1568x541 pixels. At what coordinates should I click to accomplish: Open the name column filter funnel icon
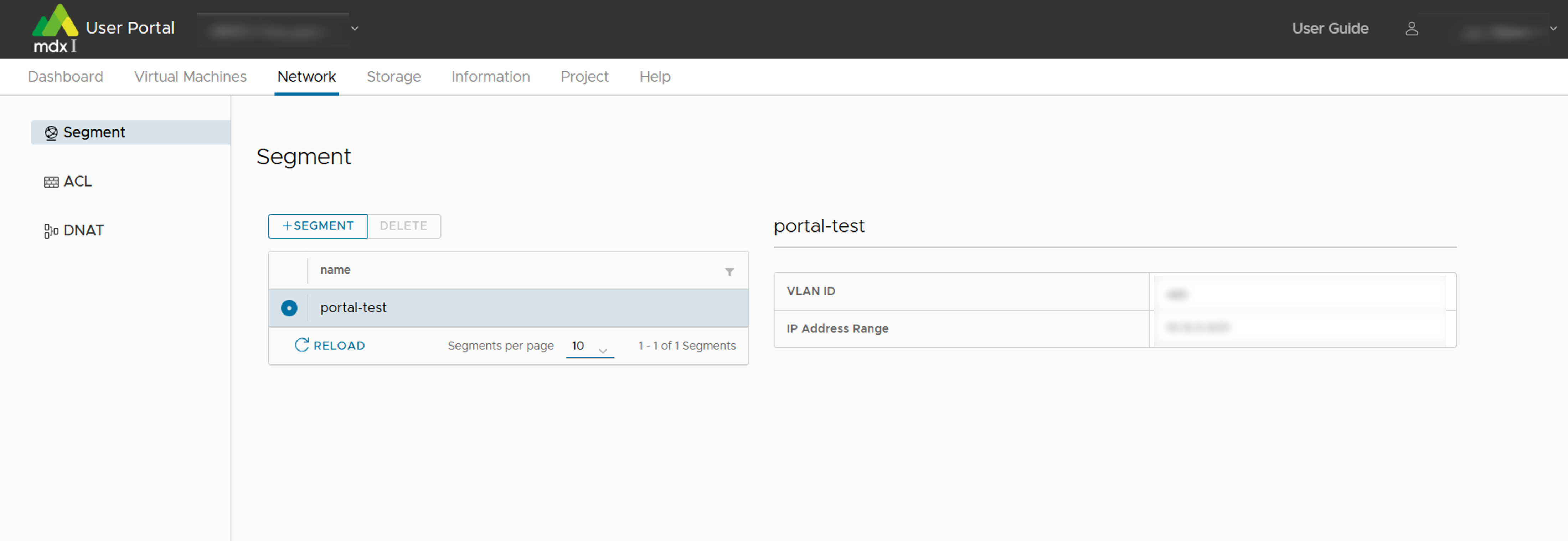click(x=729, y=272)
